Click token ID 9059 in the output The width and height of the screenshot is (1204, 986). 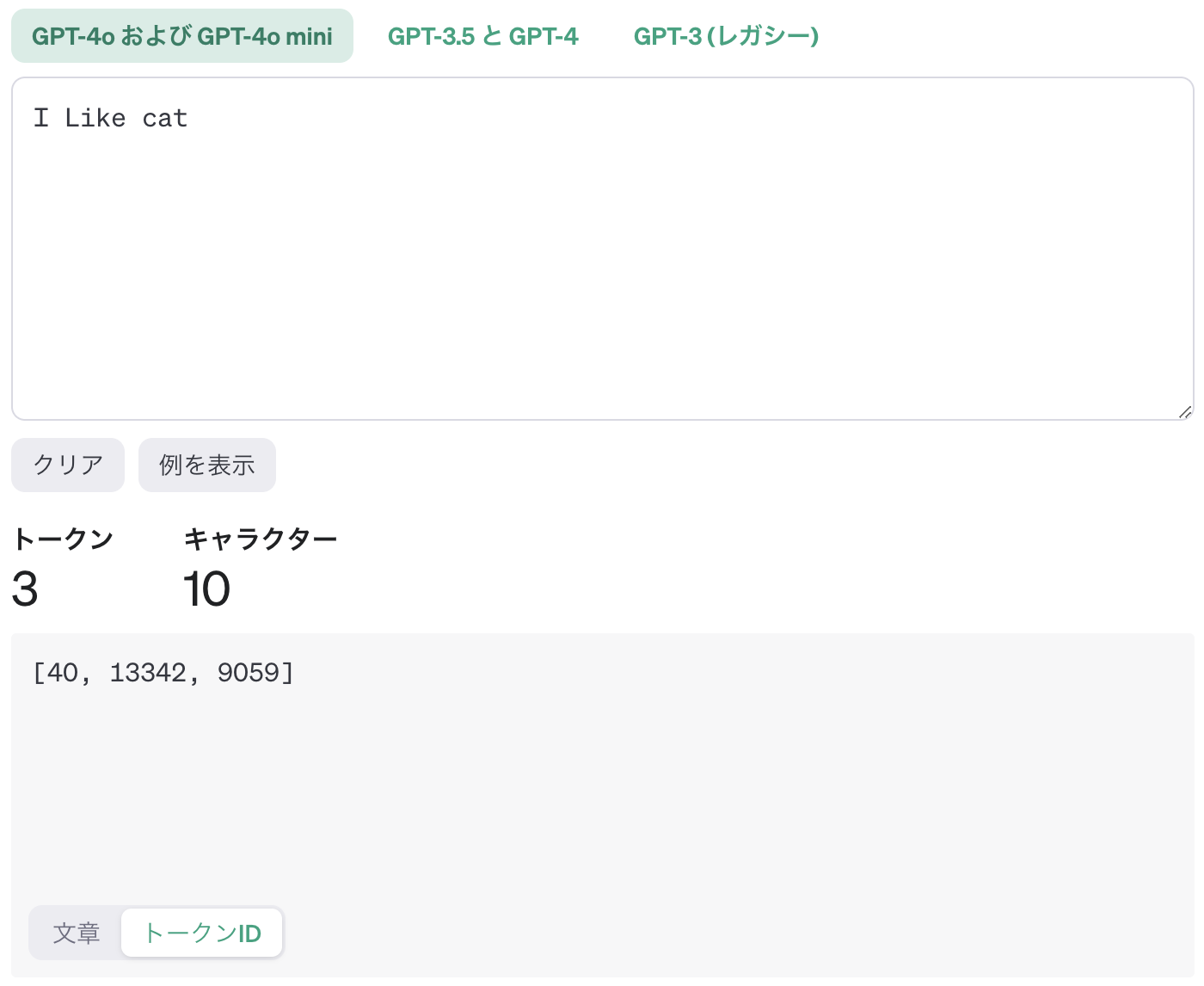click(248, 673)
